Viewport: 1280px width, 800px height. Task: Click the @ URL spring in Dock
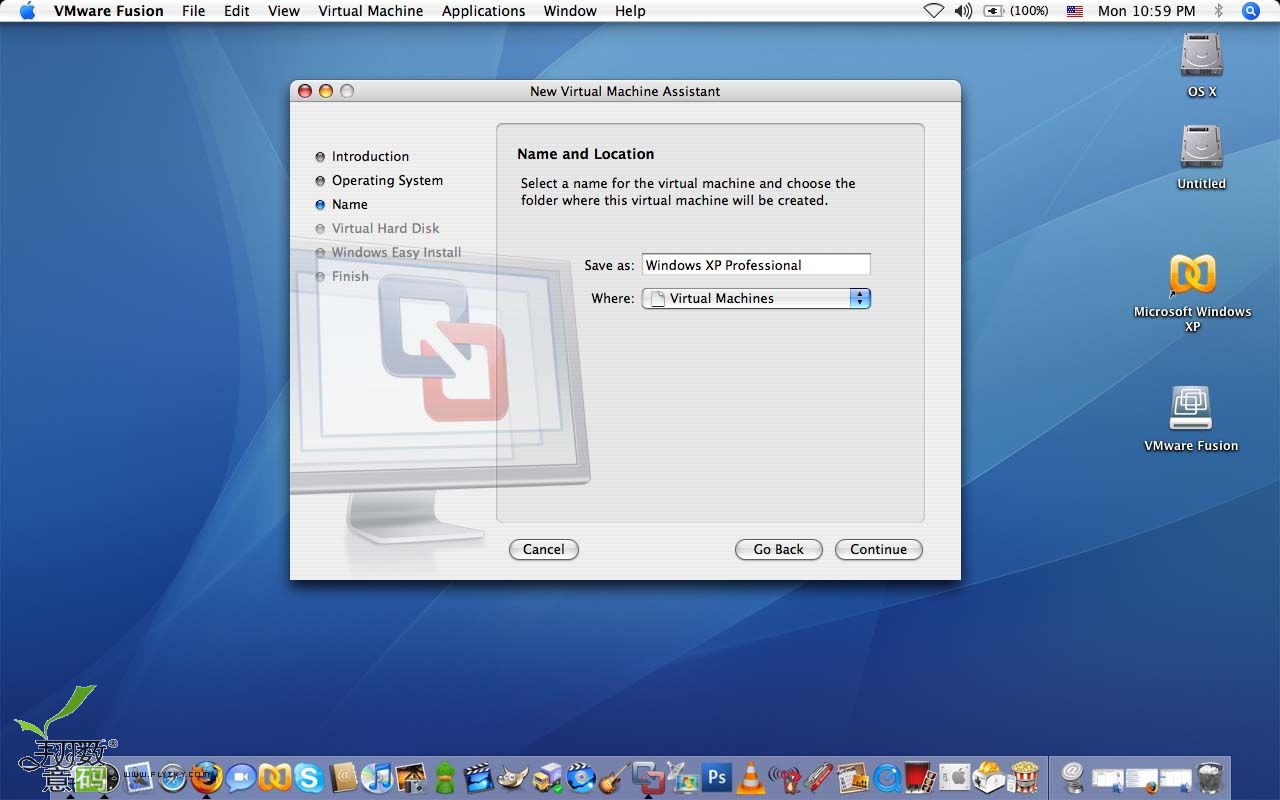coord(1073,777)
